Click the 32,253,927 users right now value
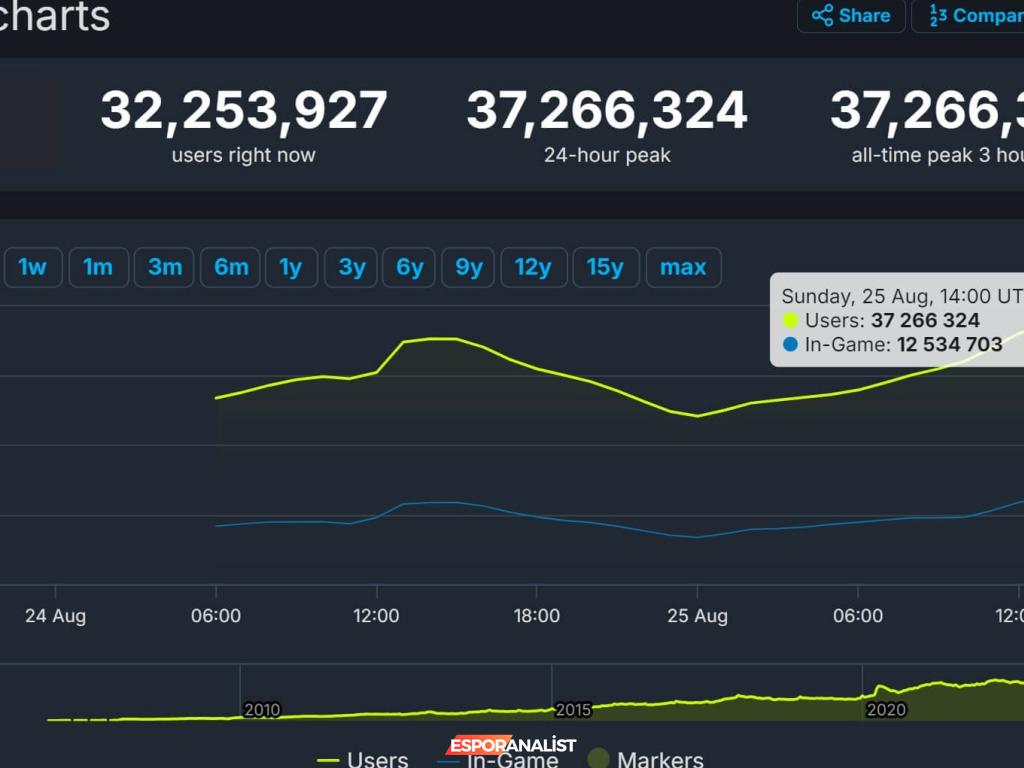The image size is (1024, 768). pyautogui.click(x=244, y=110)
